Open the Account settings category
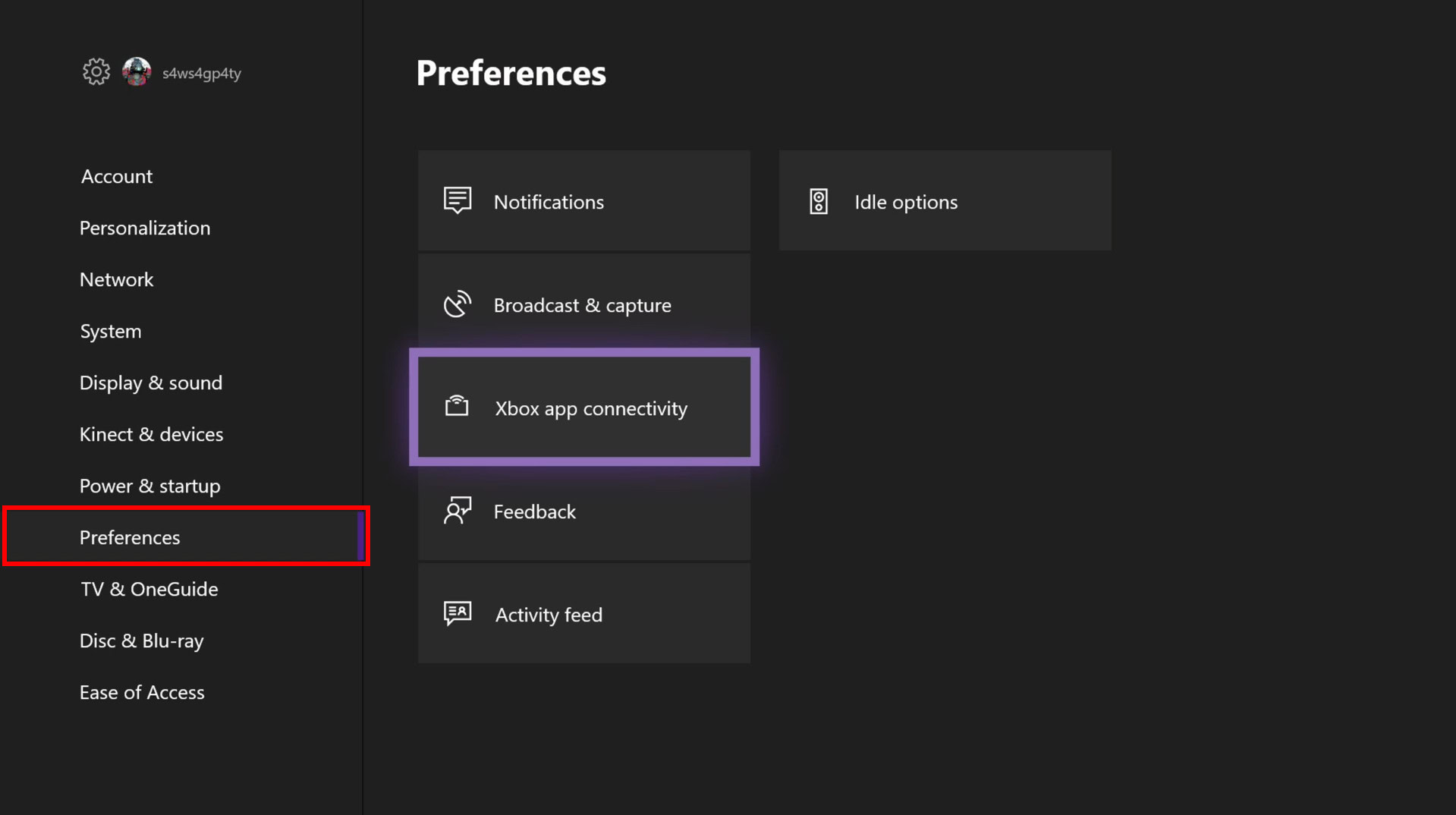Screen dimensions: 1456x815 [117, 176]
